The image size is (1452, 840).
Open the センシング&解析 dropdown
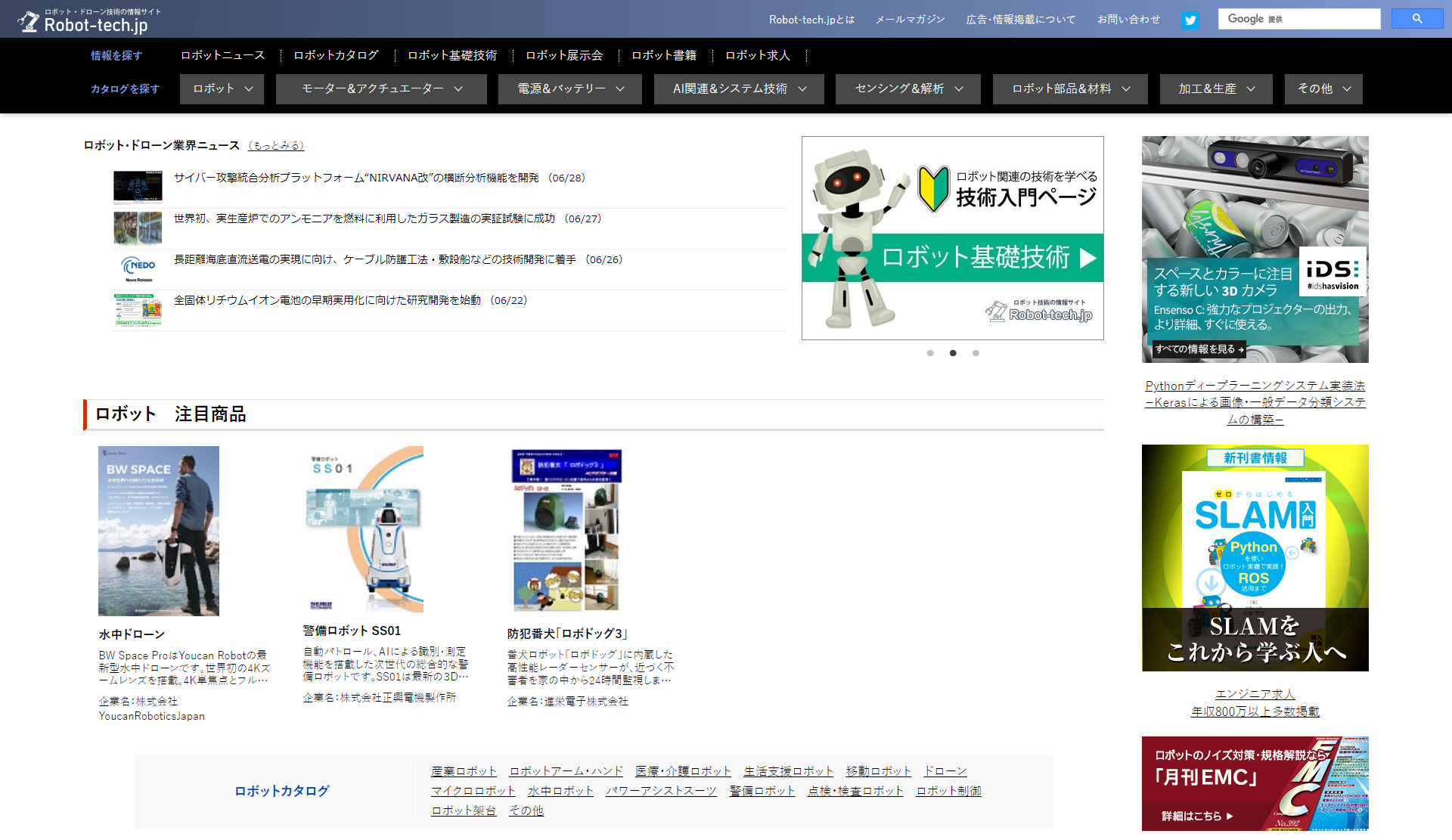[907, 88]
